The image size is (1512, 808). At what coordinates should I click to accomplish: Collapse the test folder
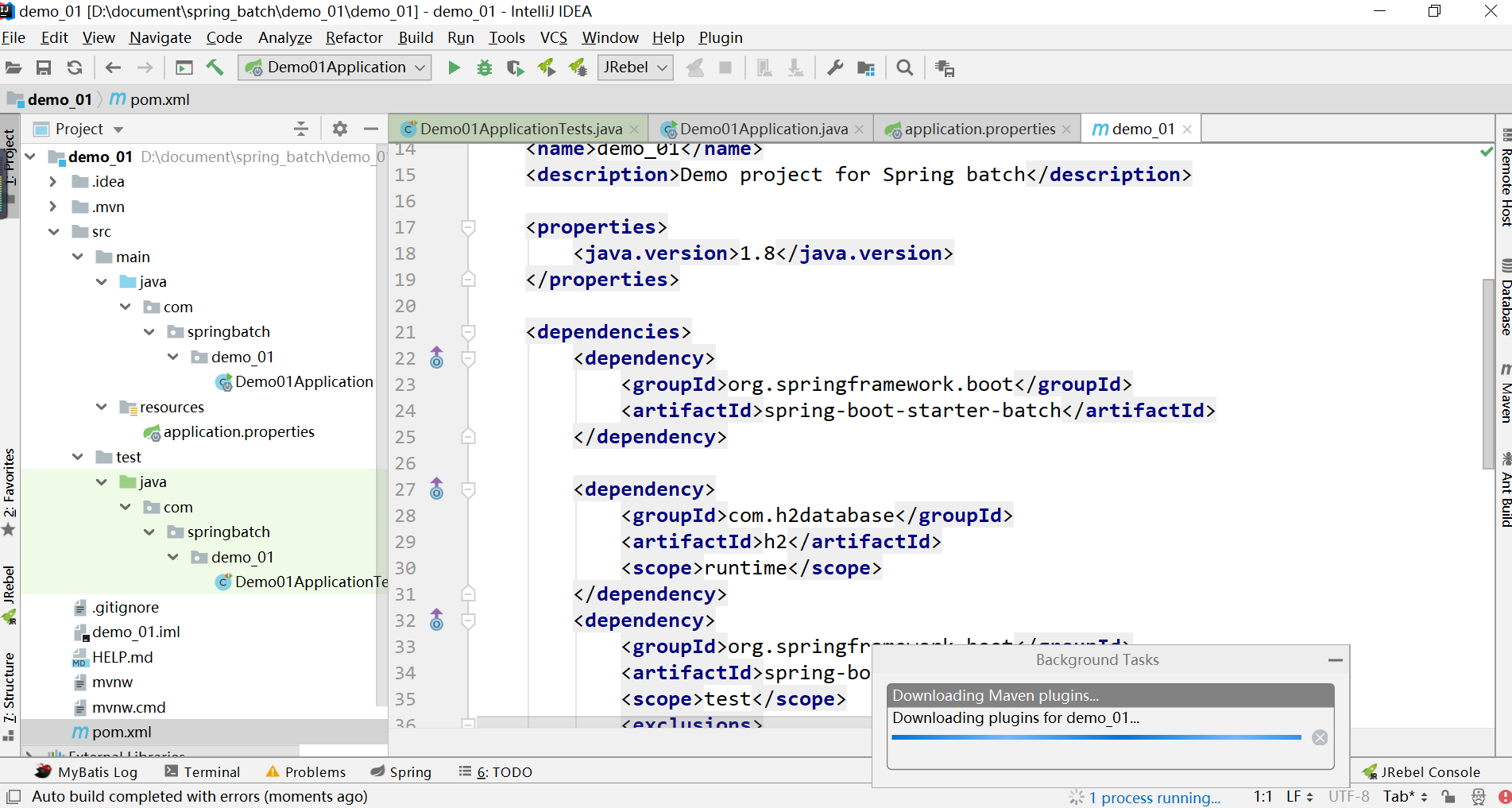77,457
